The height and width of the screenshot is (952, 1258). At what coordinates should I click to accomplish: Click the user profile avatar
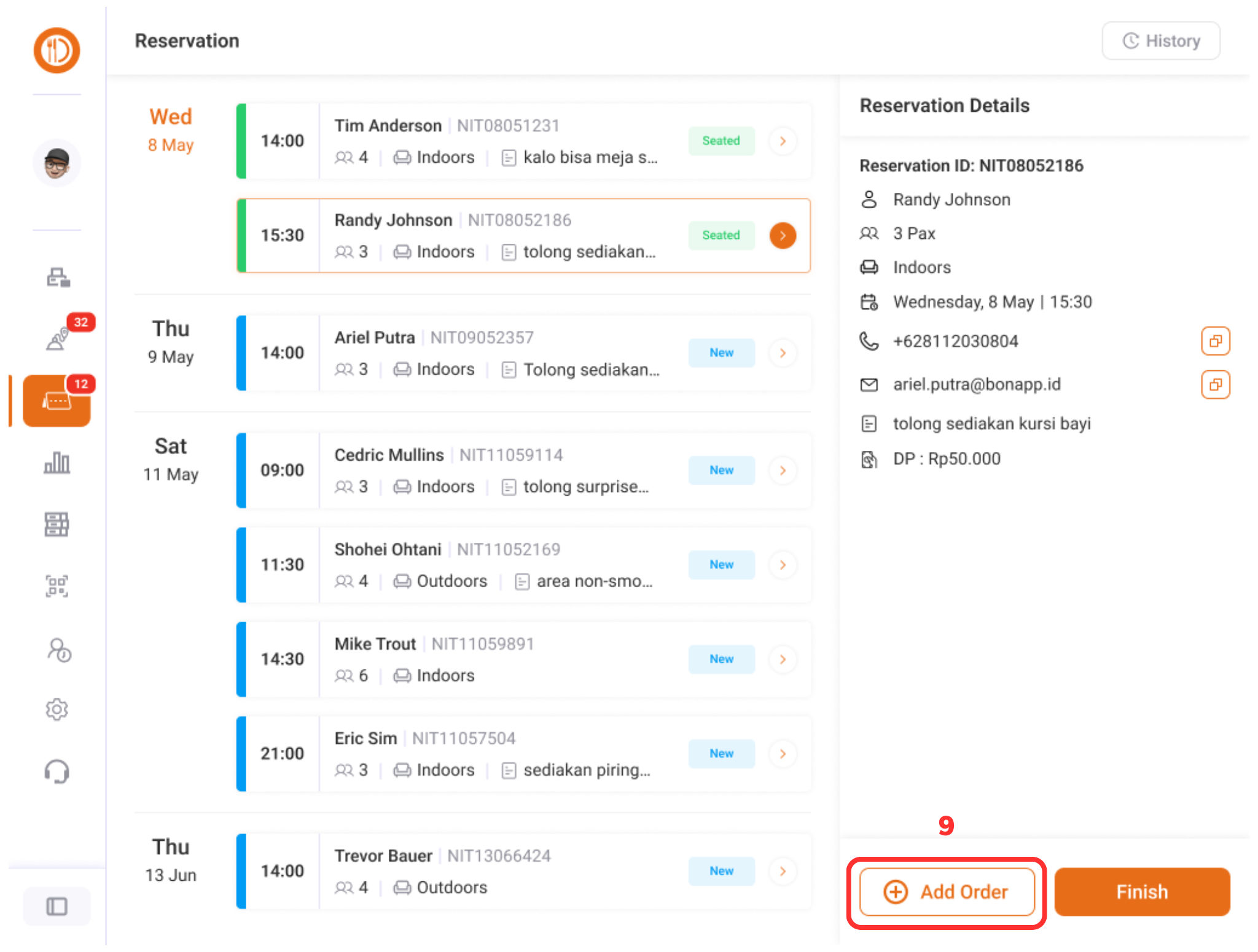tap(57, 163)
